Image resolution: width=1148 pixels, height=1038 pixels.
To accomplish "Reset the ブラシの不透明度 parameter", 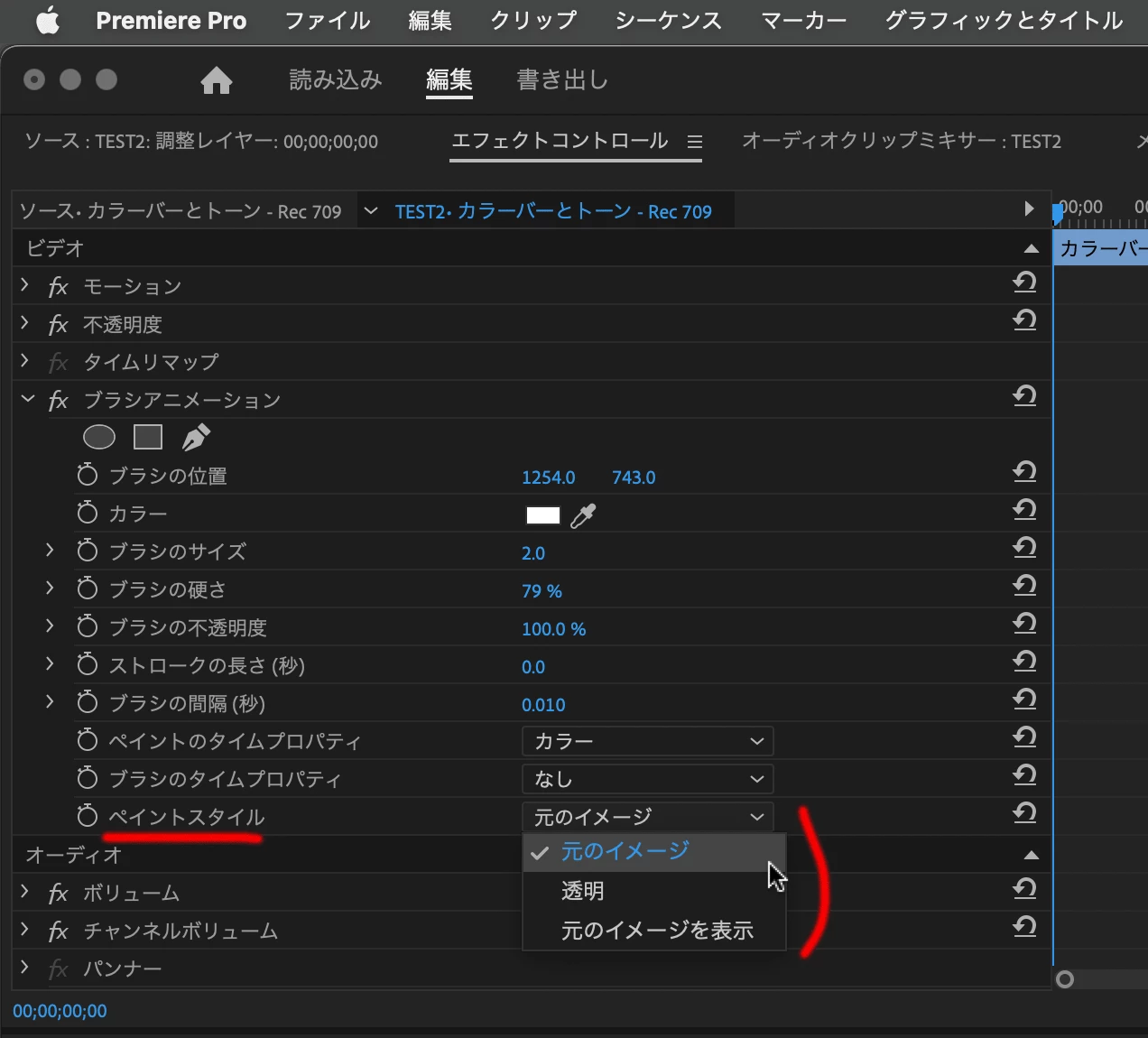I will [x=1024, y=625].
